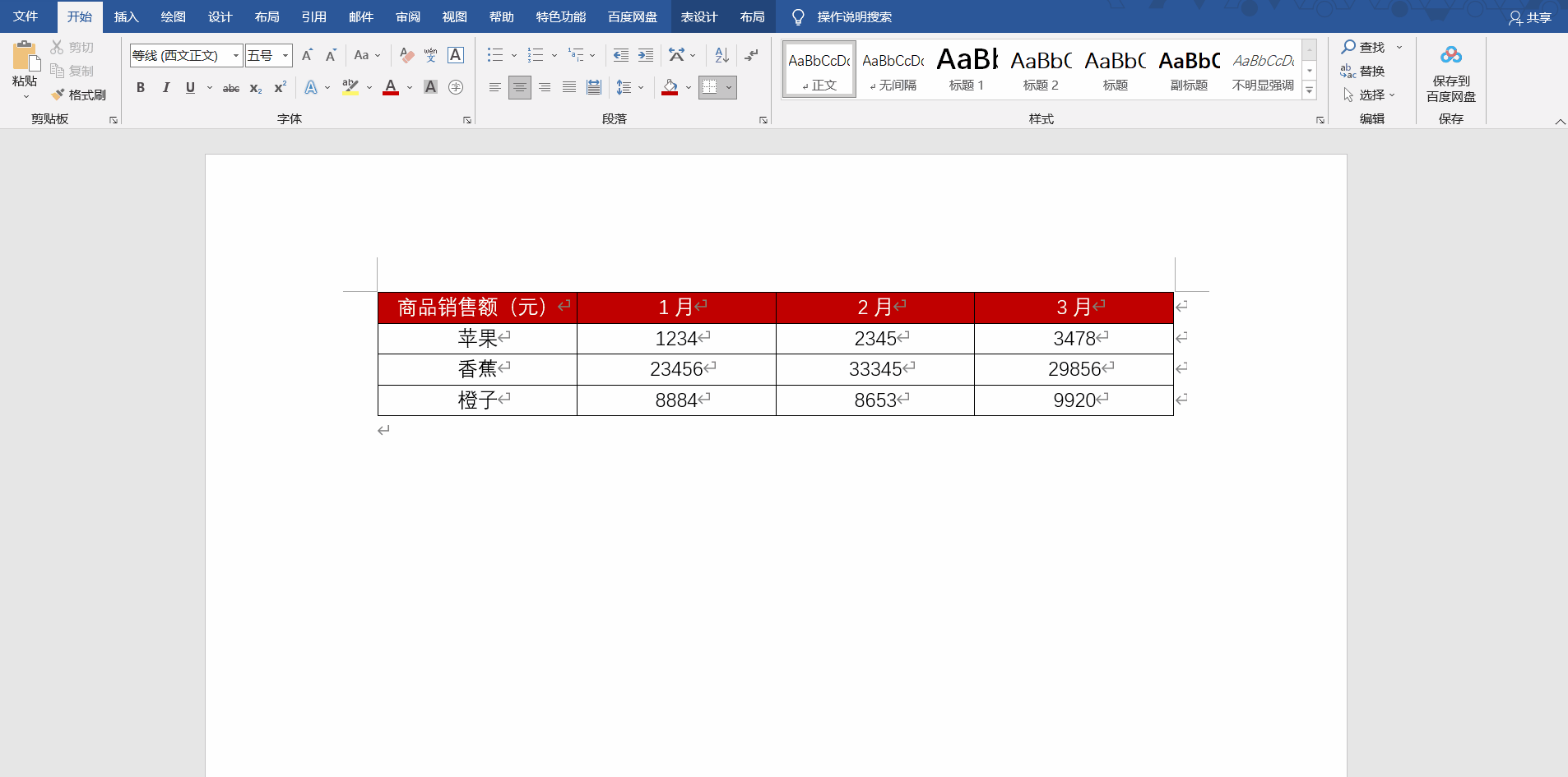Apply the No Spacing (无间隔) style
This screenshot has height=777, width=1568.
[893, 69]
